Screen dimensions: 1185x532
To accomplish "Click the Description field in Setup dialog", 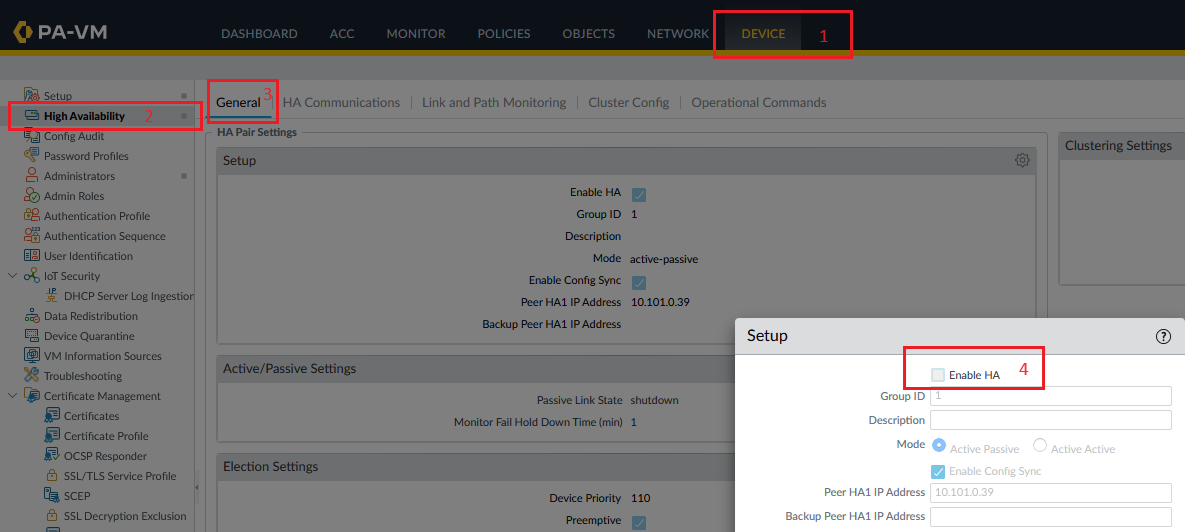I will point(1050,420).
